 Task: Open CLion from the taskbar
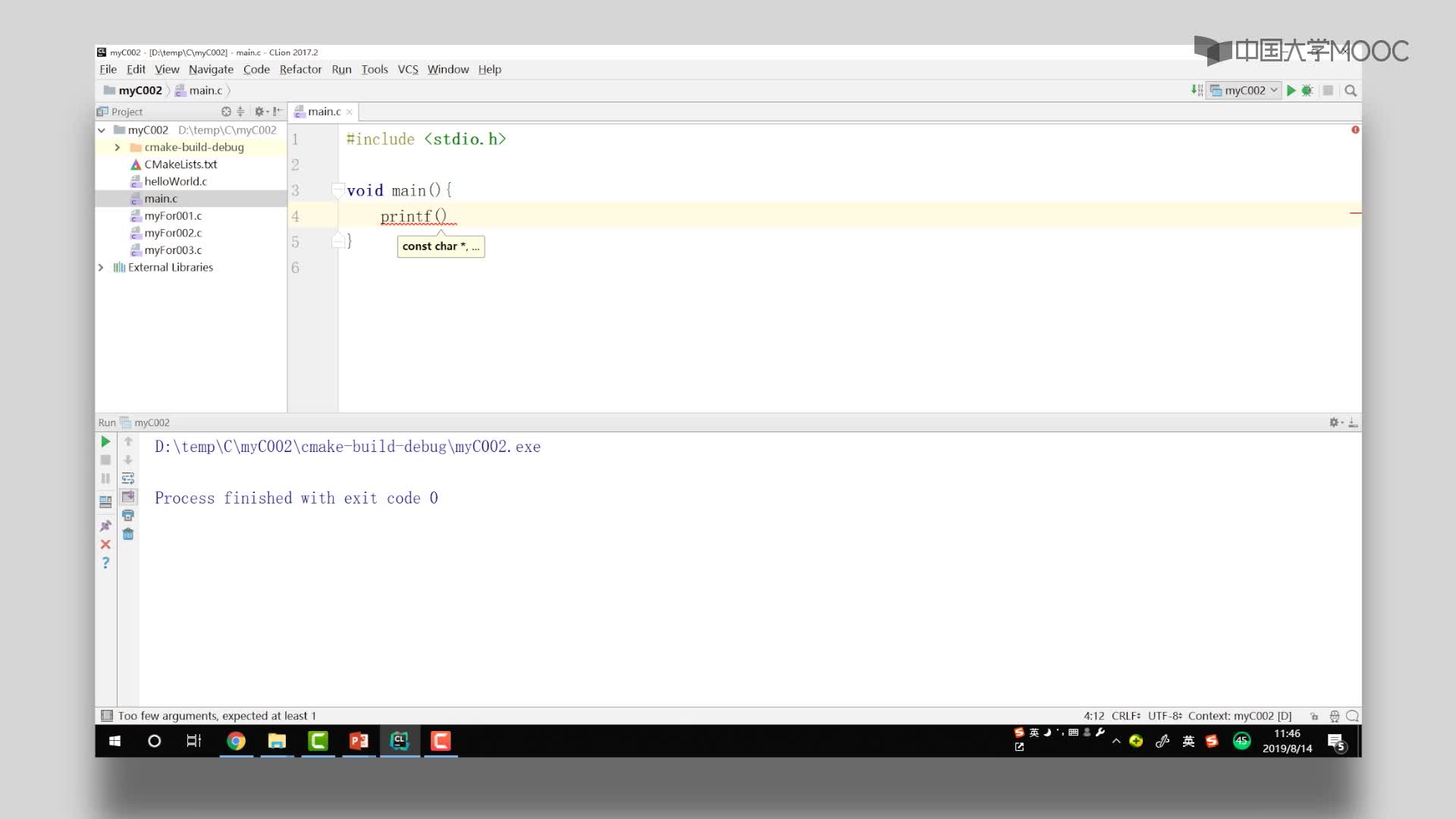tap(400, 741)
